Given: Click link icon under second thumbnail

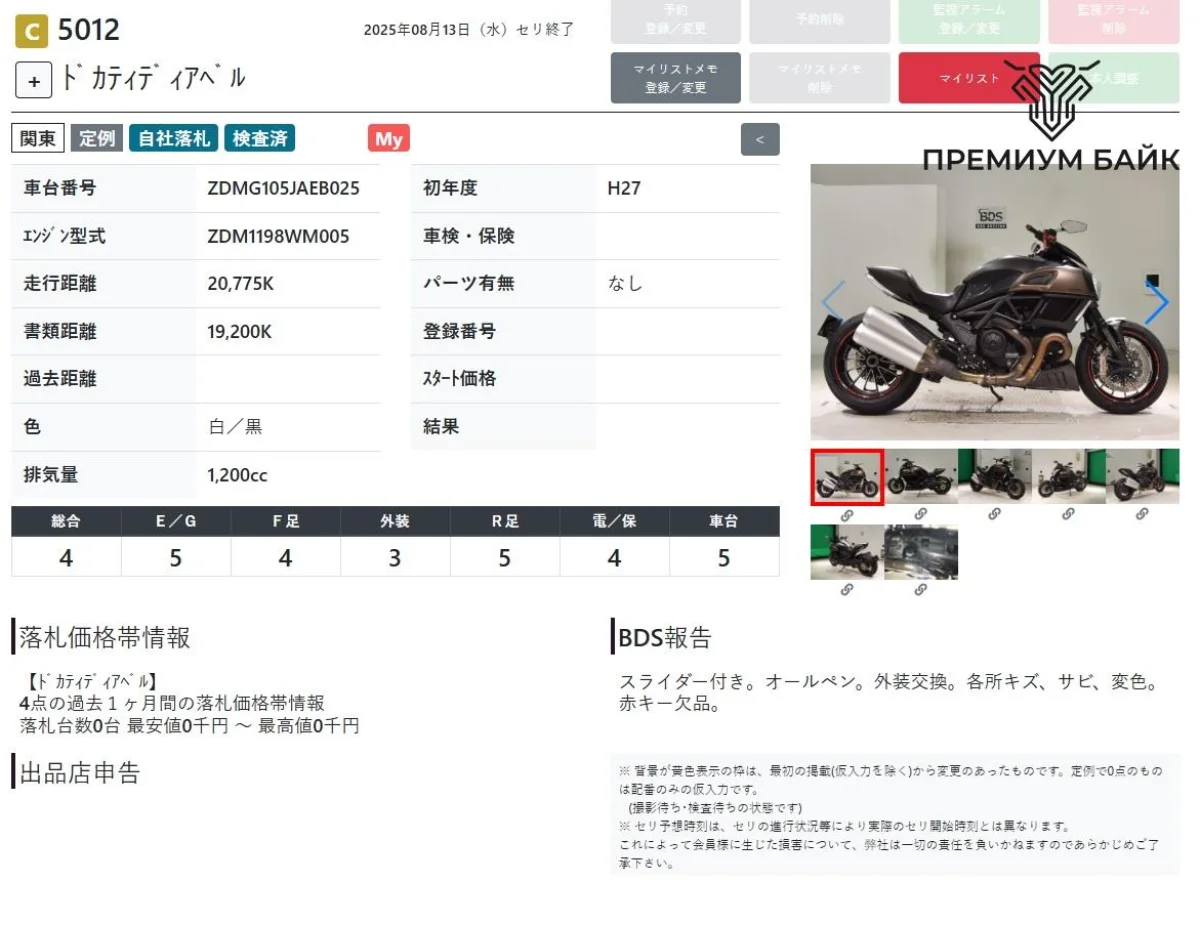Looking at the screenshot, I should (920, 514).
